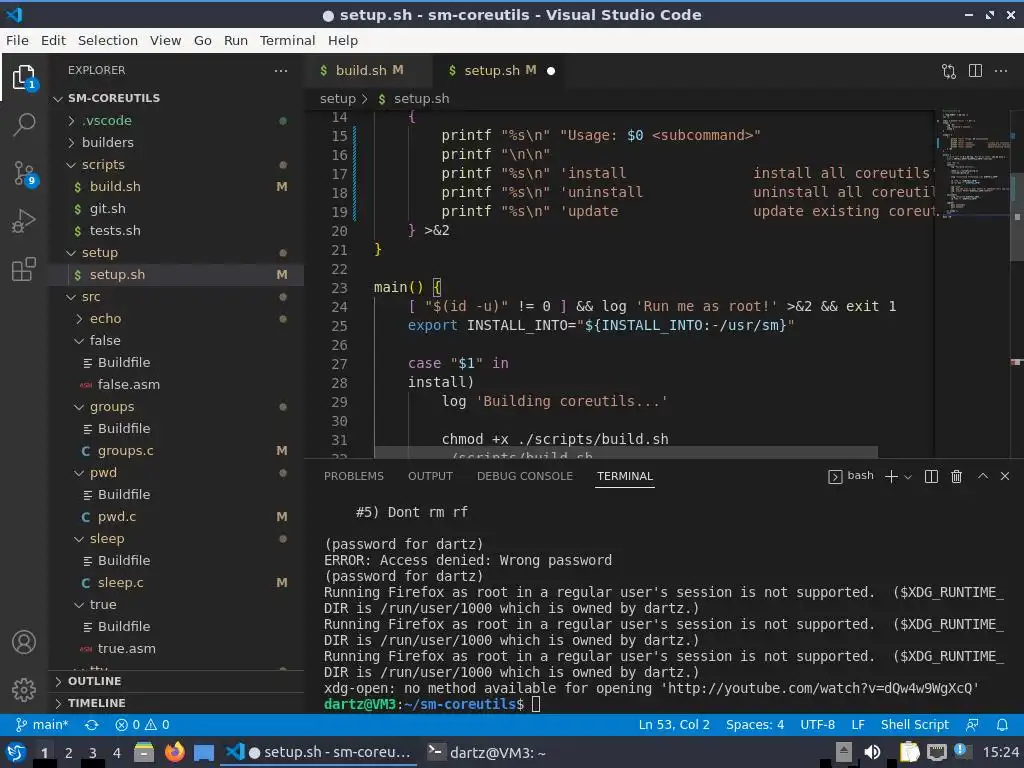The height and width of the screenshot is (768, 1024).
Task: Change language mode Shell Script
Action: click(x=914, y=725)
